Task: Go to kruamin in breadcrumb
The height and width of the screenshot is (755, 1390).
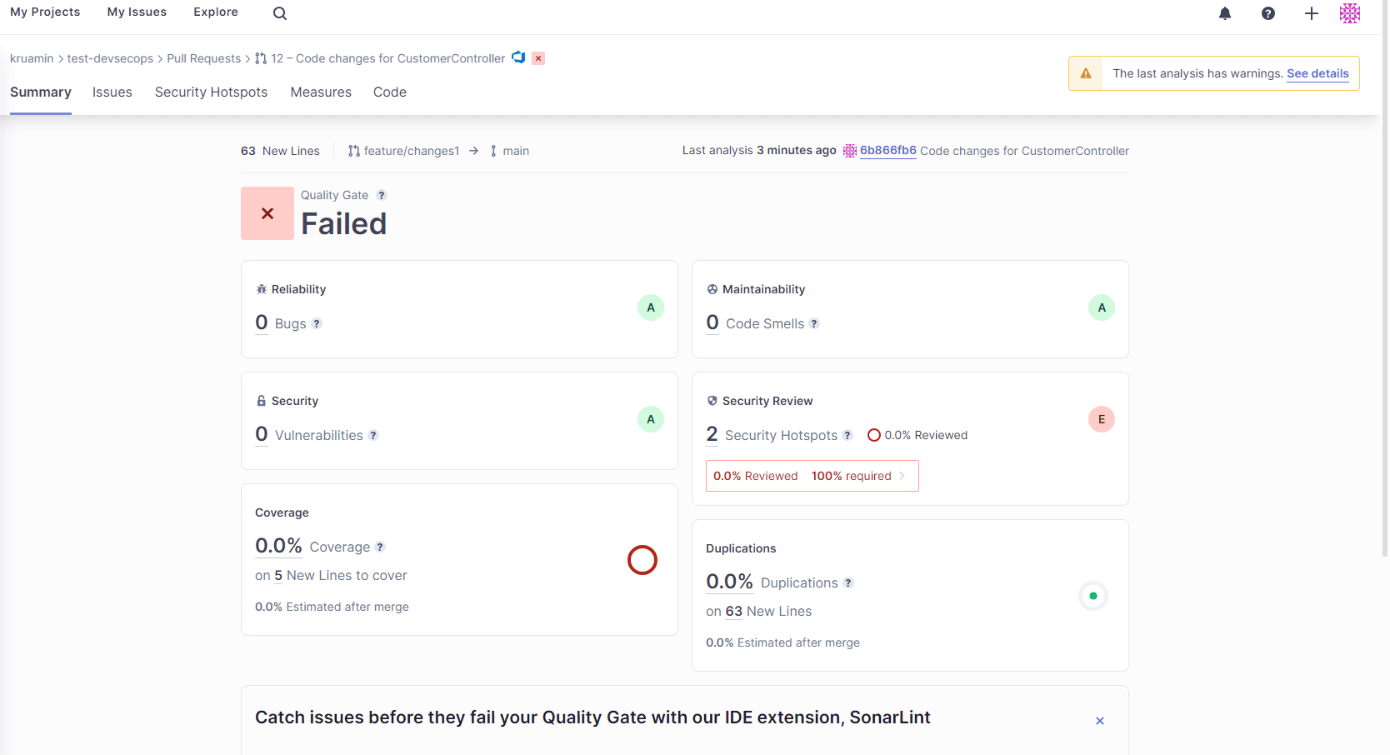Action: click(32, 59)
